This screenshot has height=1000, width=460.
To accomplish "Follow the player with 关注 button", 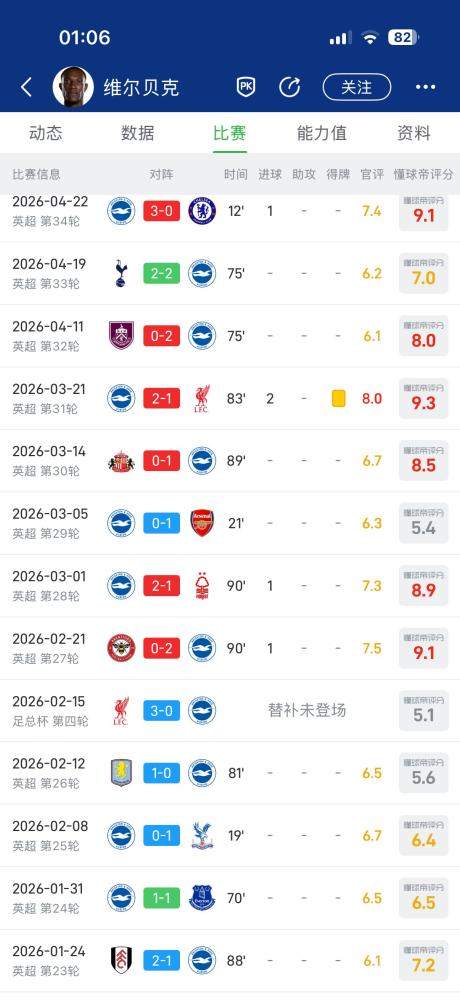I will [357, 87].
